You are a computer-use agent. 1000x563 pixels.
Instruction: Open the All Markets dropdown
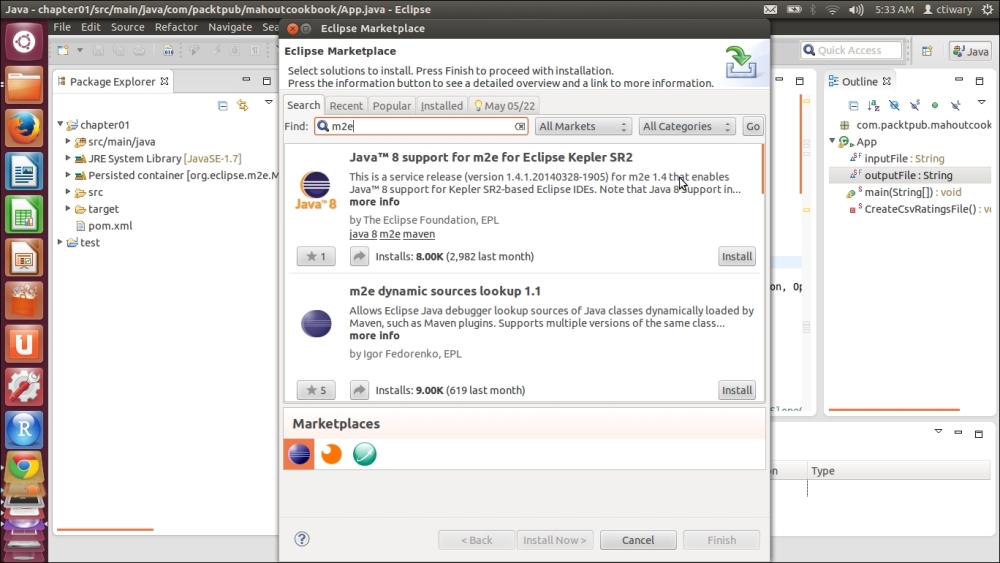[583, 126]
